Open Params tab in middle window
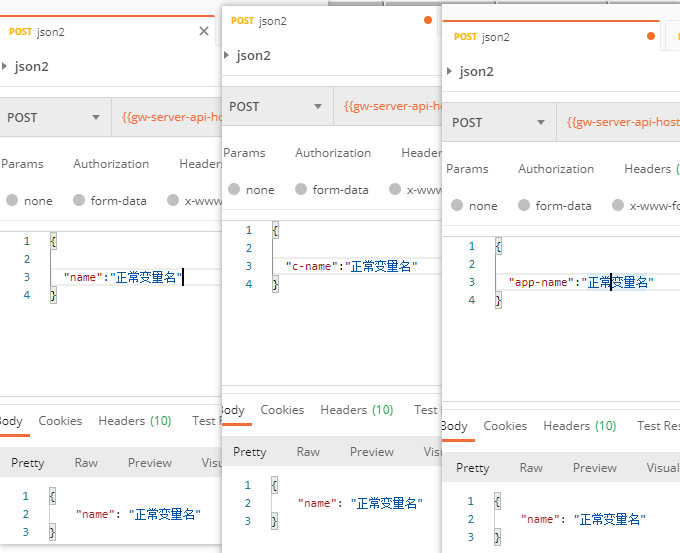 pyautogui.click(x=244, y=153)
